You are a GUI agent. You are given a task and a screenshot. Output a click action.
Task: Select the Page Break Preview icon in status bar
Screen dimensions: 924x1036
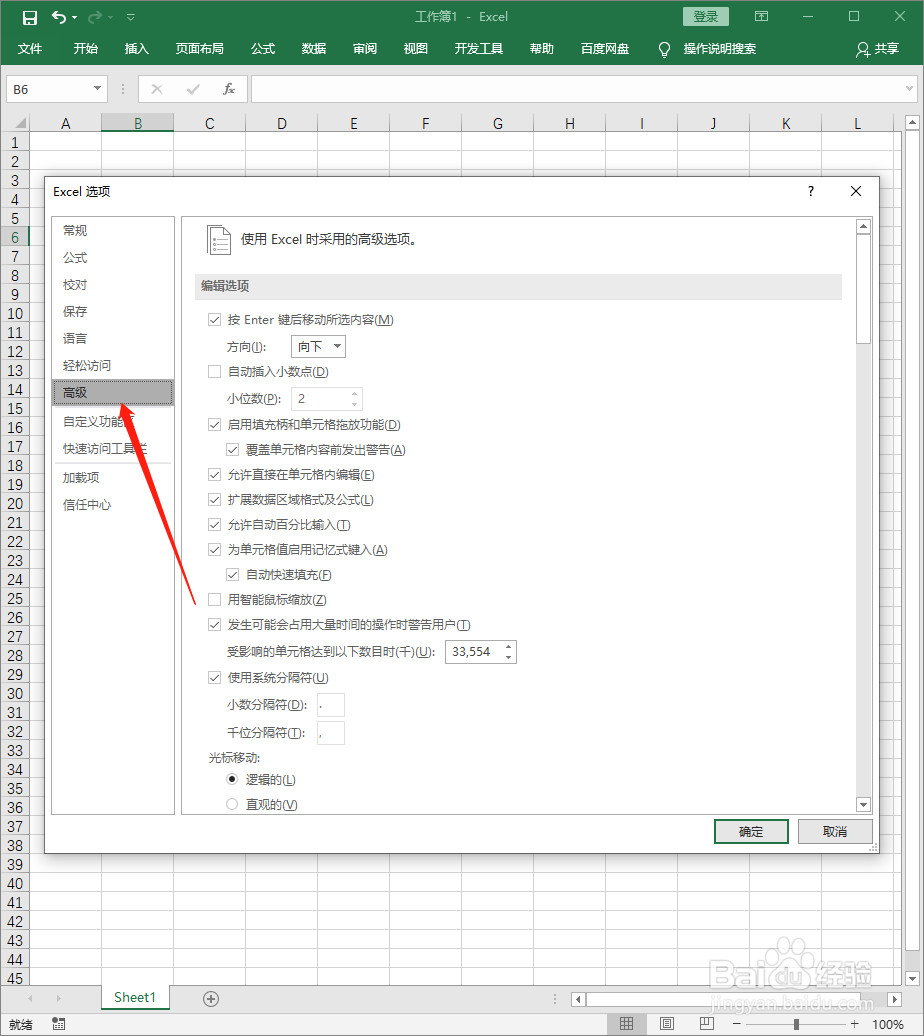coord(706,1024)
